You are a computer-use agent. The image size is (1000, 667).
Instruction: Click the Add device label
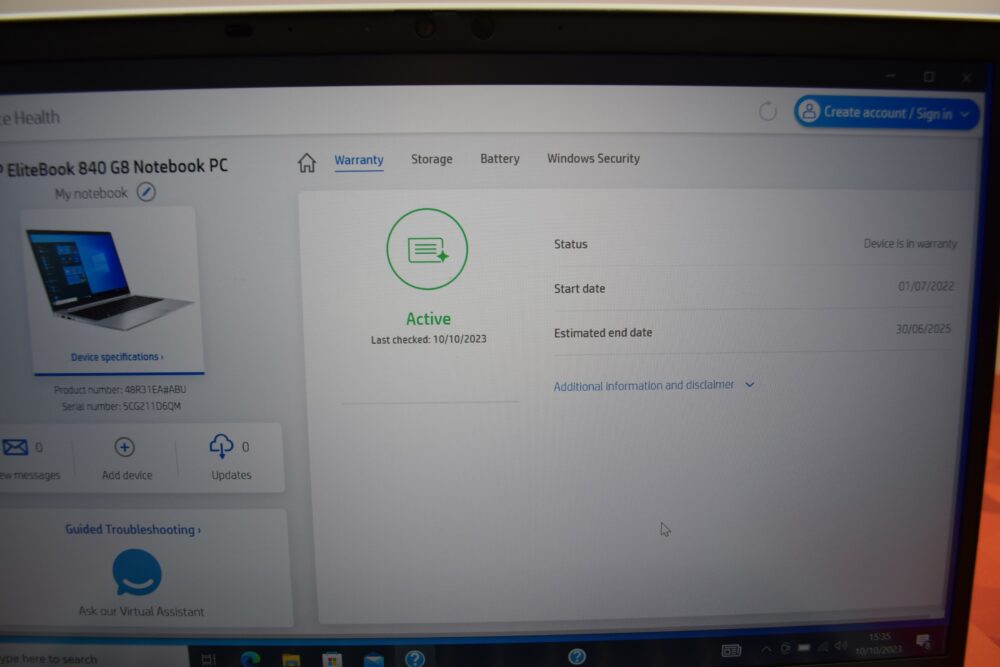(x=127, y=475)
